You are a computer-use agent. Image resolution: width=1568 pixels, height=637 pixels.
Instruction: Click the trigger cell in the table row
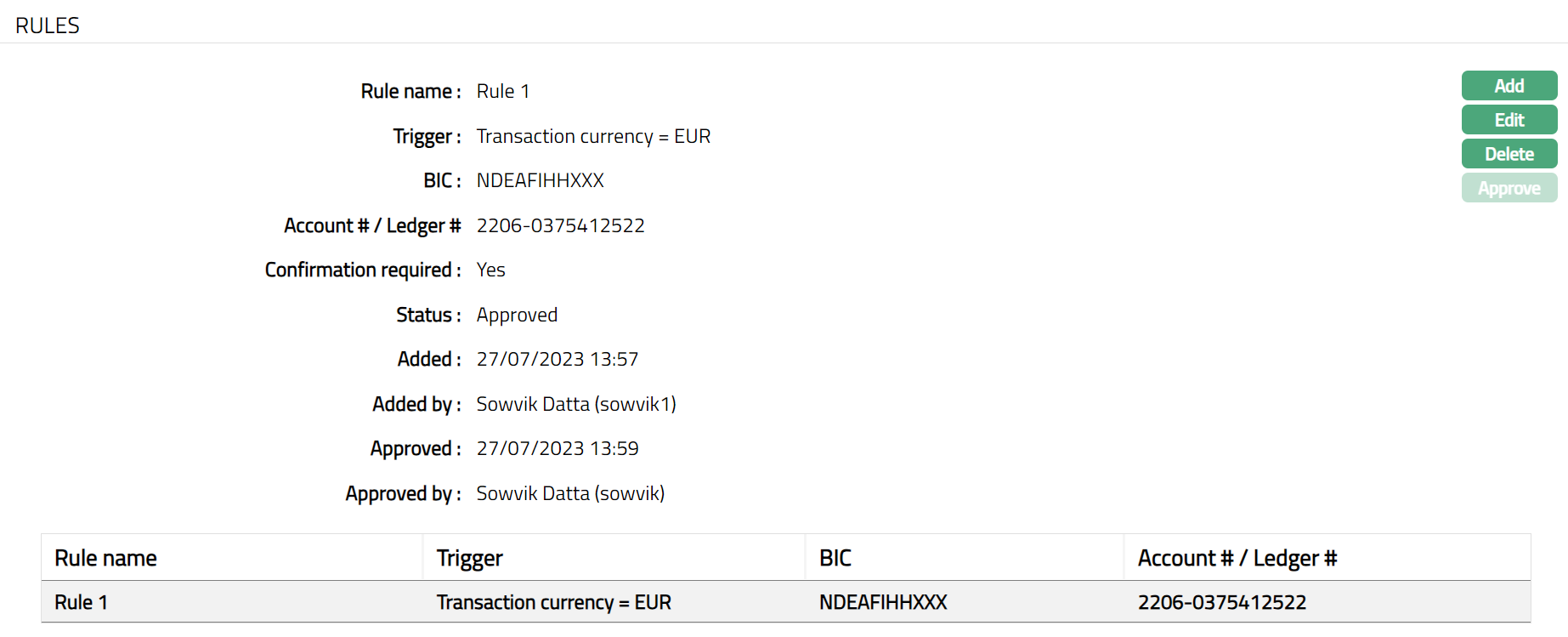(x=554, y=602)
